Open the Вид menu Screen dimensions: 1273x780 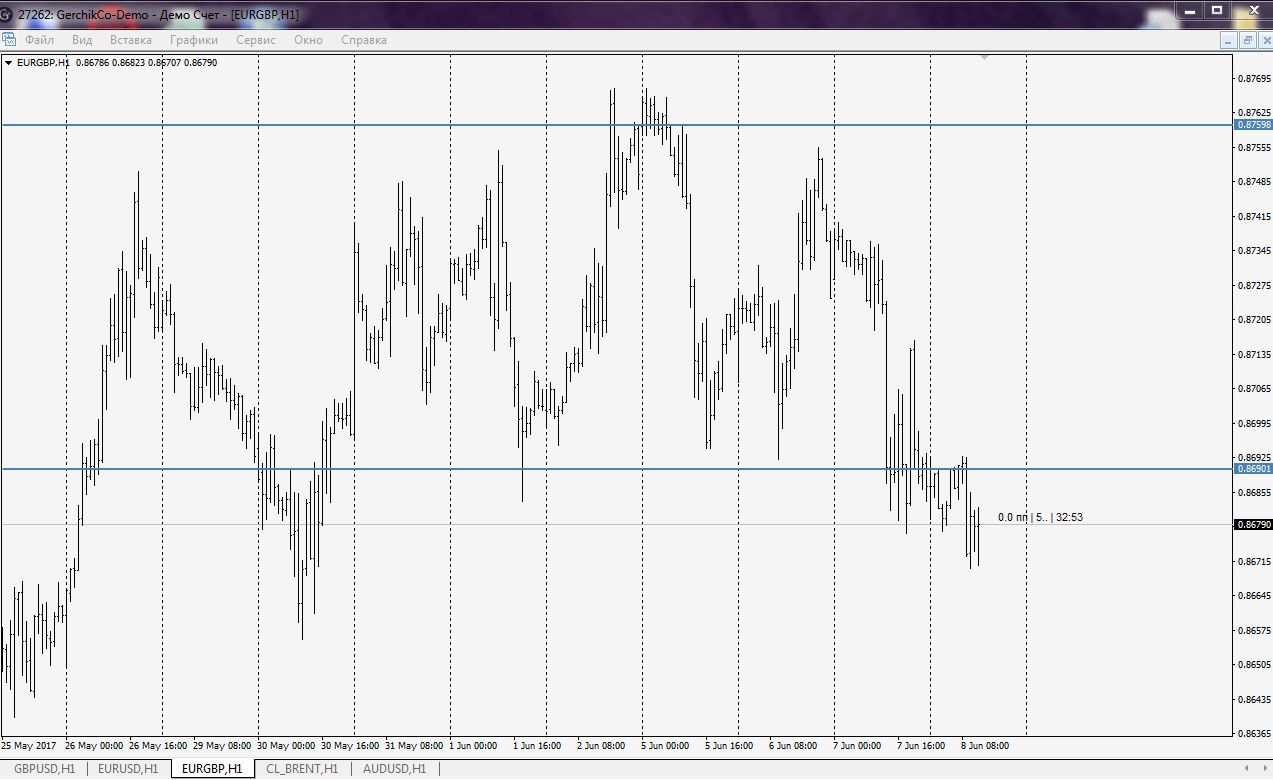click(x=81, y=40)
